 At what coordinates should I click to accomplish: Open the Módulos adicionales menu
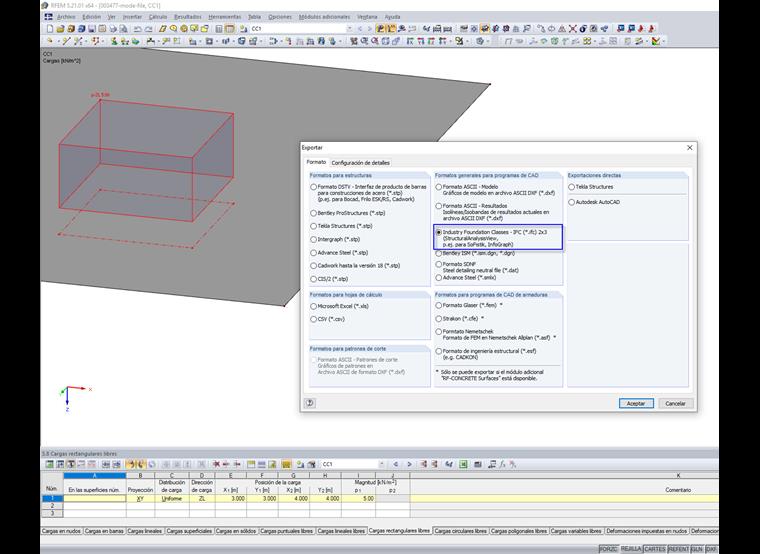[324, 17]
